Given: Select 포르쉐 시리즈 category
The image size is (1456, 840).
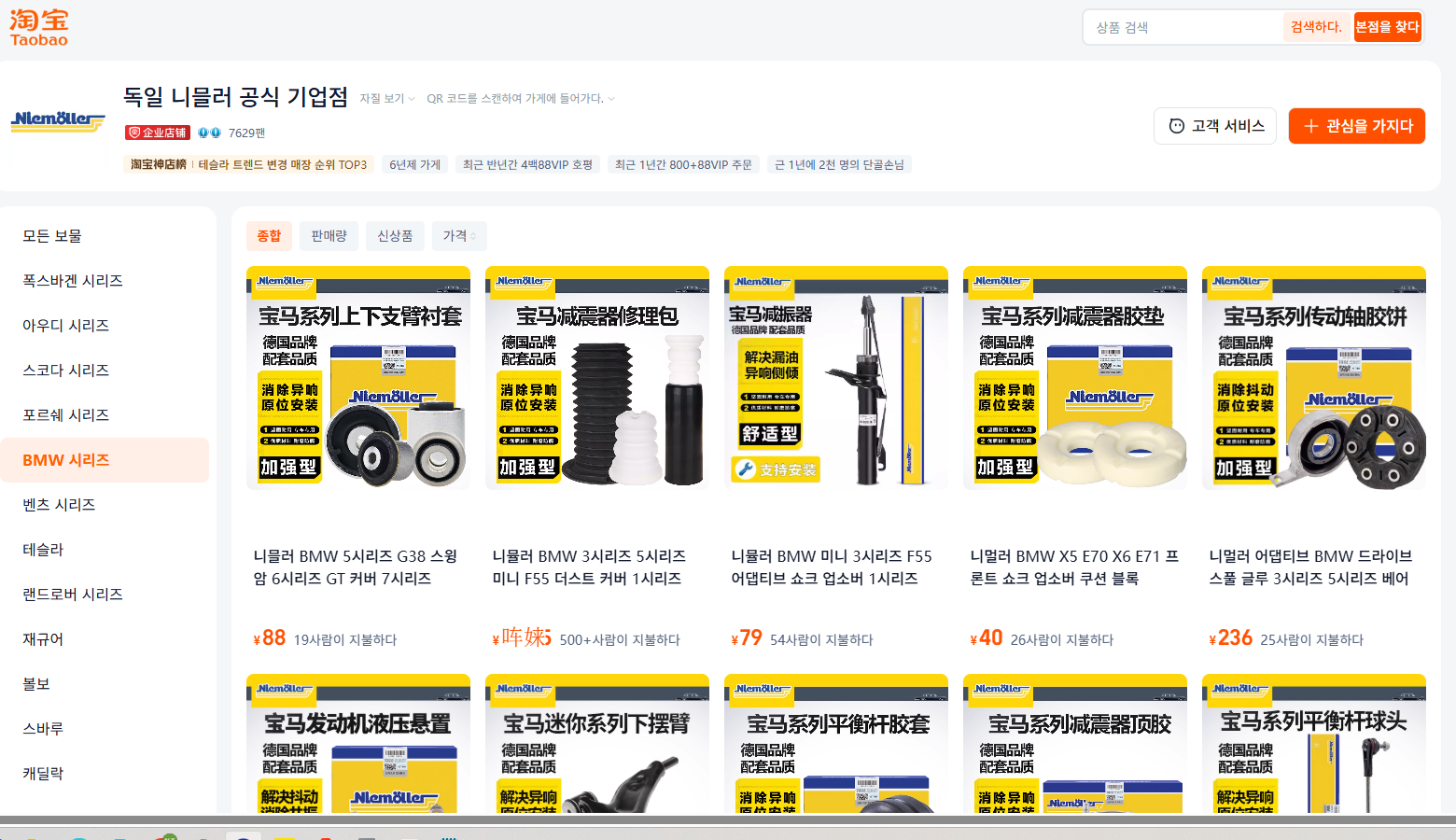Looking at the screenshot, I should coord(105,415).
